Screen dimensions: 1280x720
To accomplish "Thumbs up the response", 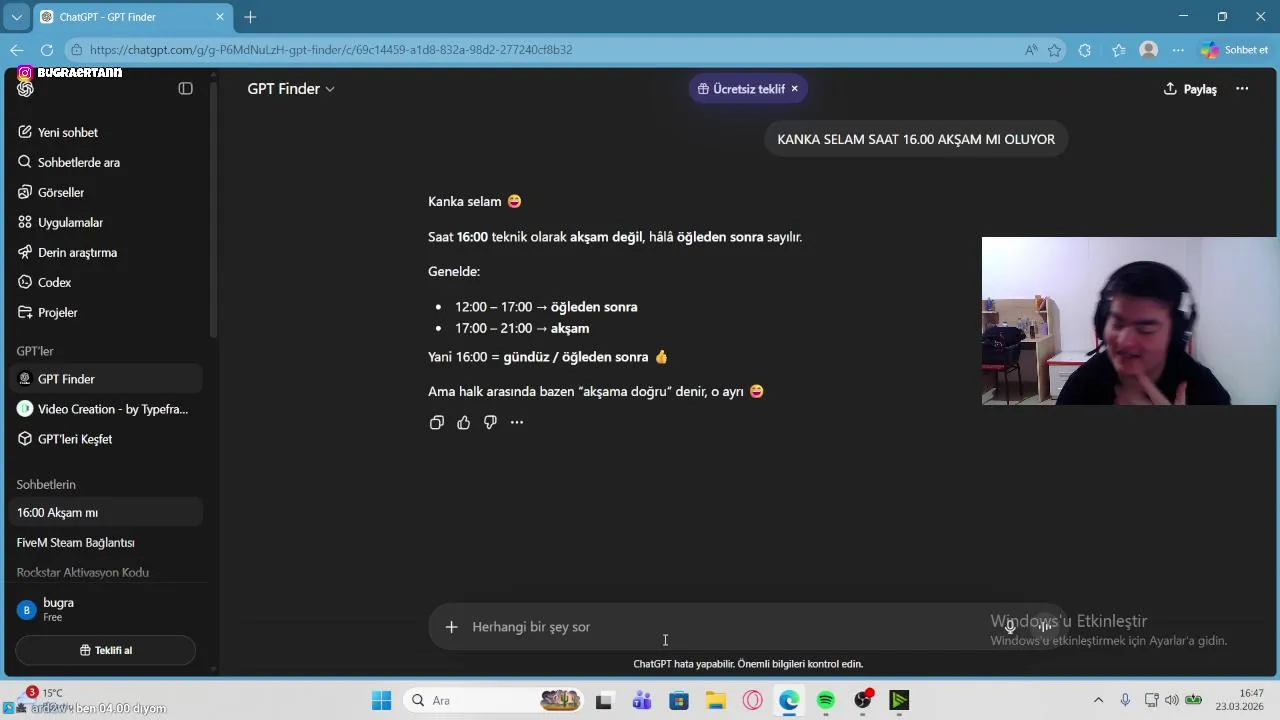I will [463, 422].
